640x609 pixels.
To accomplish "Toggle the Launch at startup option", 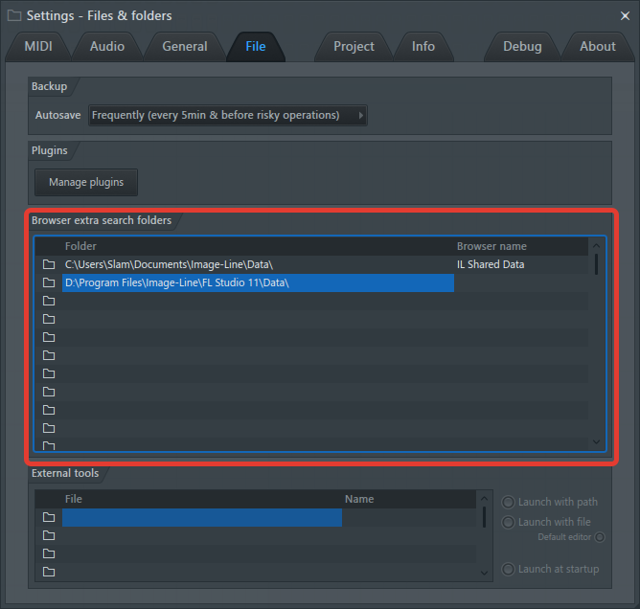I will click(x=508, y=569).
